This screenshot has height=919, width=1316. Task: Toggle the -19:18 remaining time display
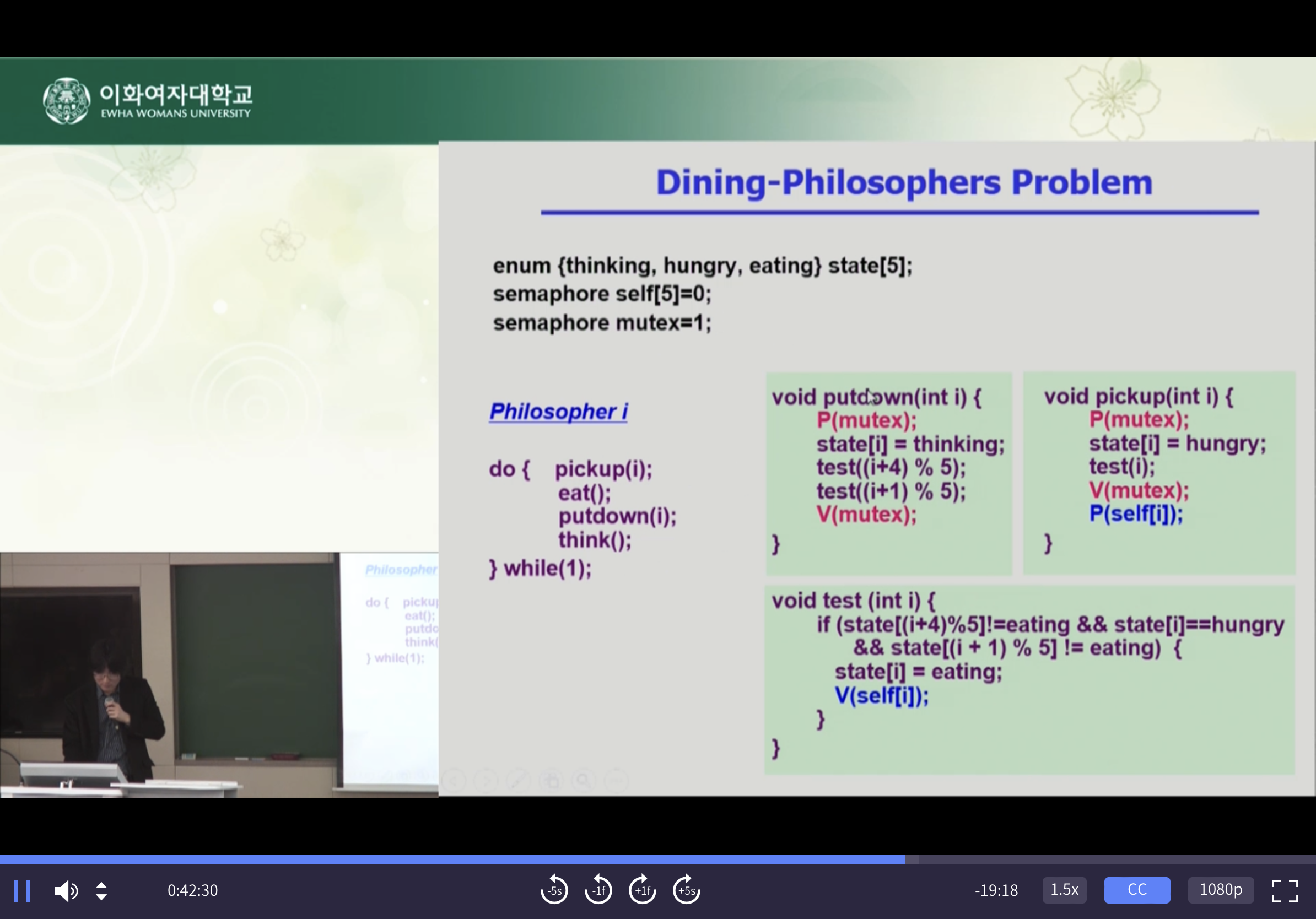pyautogui.click(x=996, y=890)
